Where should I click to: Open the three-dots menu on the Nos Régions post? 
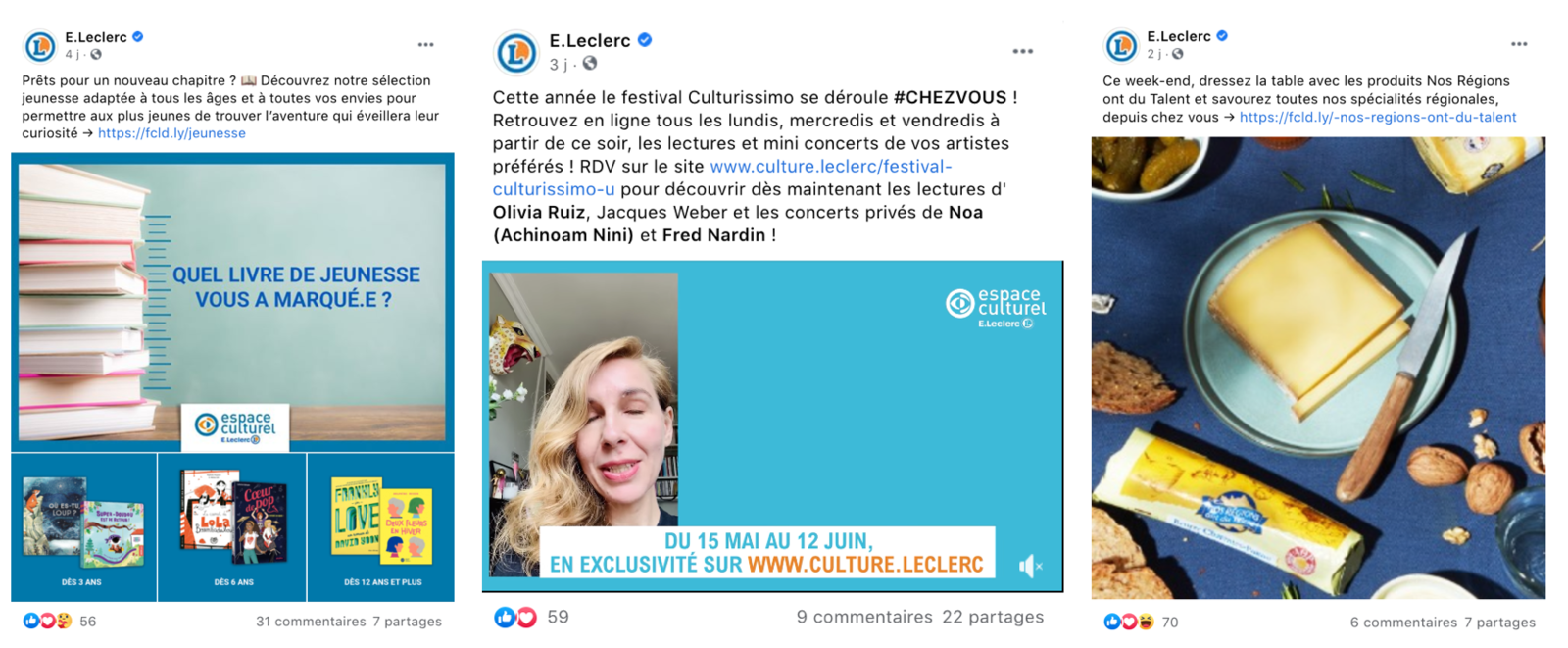[1519, 44]
